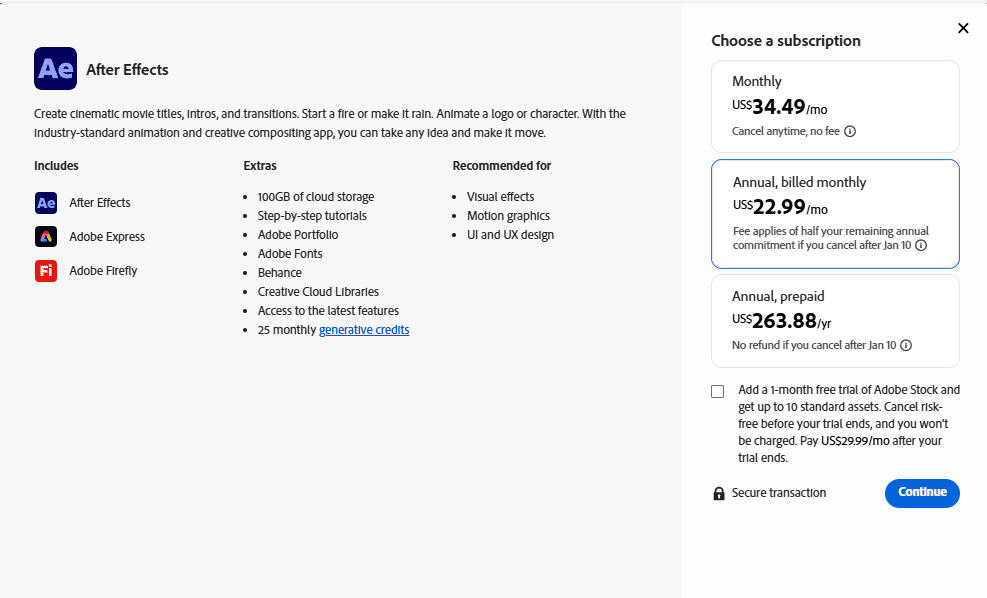Click the info icon beside 'No refund if you cancel'
This screenshot has height=598, width=987.
pos(906,345)
